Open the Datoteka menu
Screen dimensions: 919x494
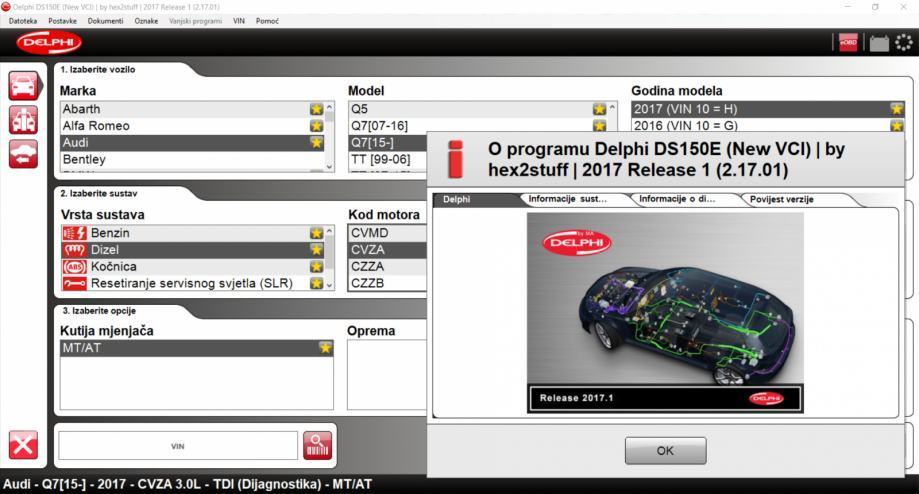point(23,21)
